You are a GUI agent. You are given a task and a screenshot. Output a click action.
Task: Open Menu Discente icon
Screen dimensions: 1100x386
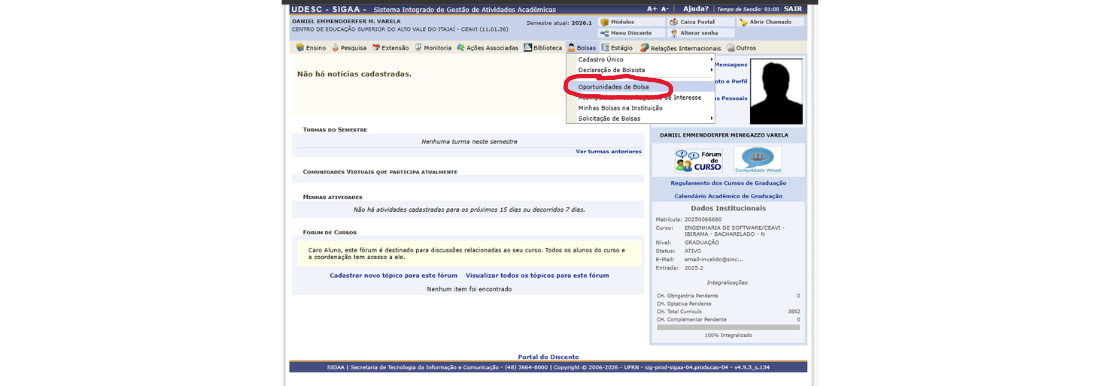tap(604, 33)
